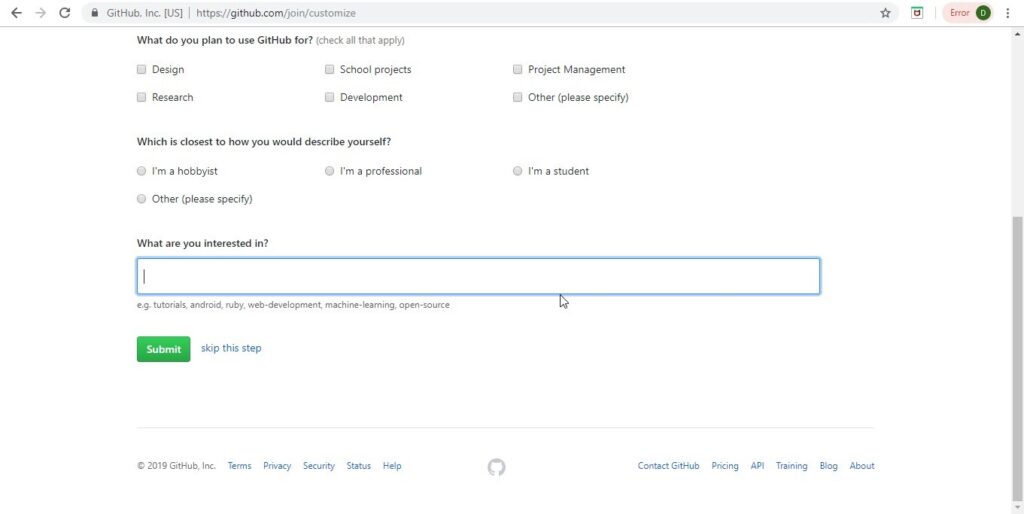Click the GitHub Octocat logo in the footer

(496, 467)
